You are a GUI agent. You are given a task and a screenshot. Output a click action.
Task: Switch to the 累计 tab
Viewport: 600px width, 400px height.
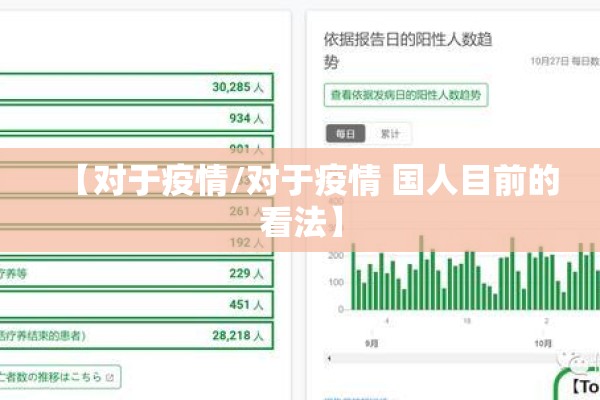coord(390,134)
